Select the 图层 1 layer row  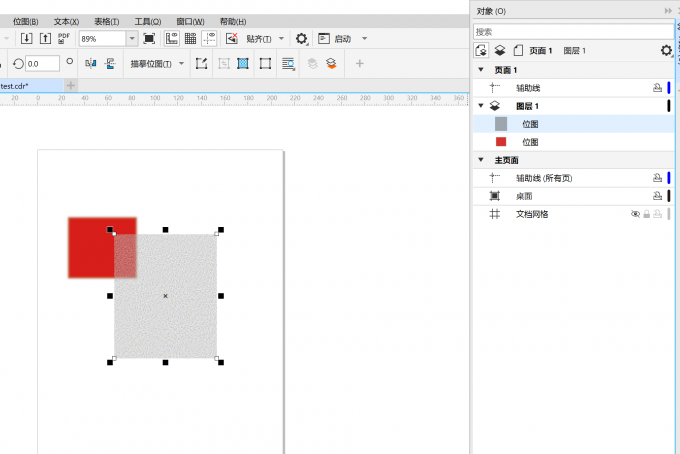[x=573, y=106]
